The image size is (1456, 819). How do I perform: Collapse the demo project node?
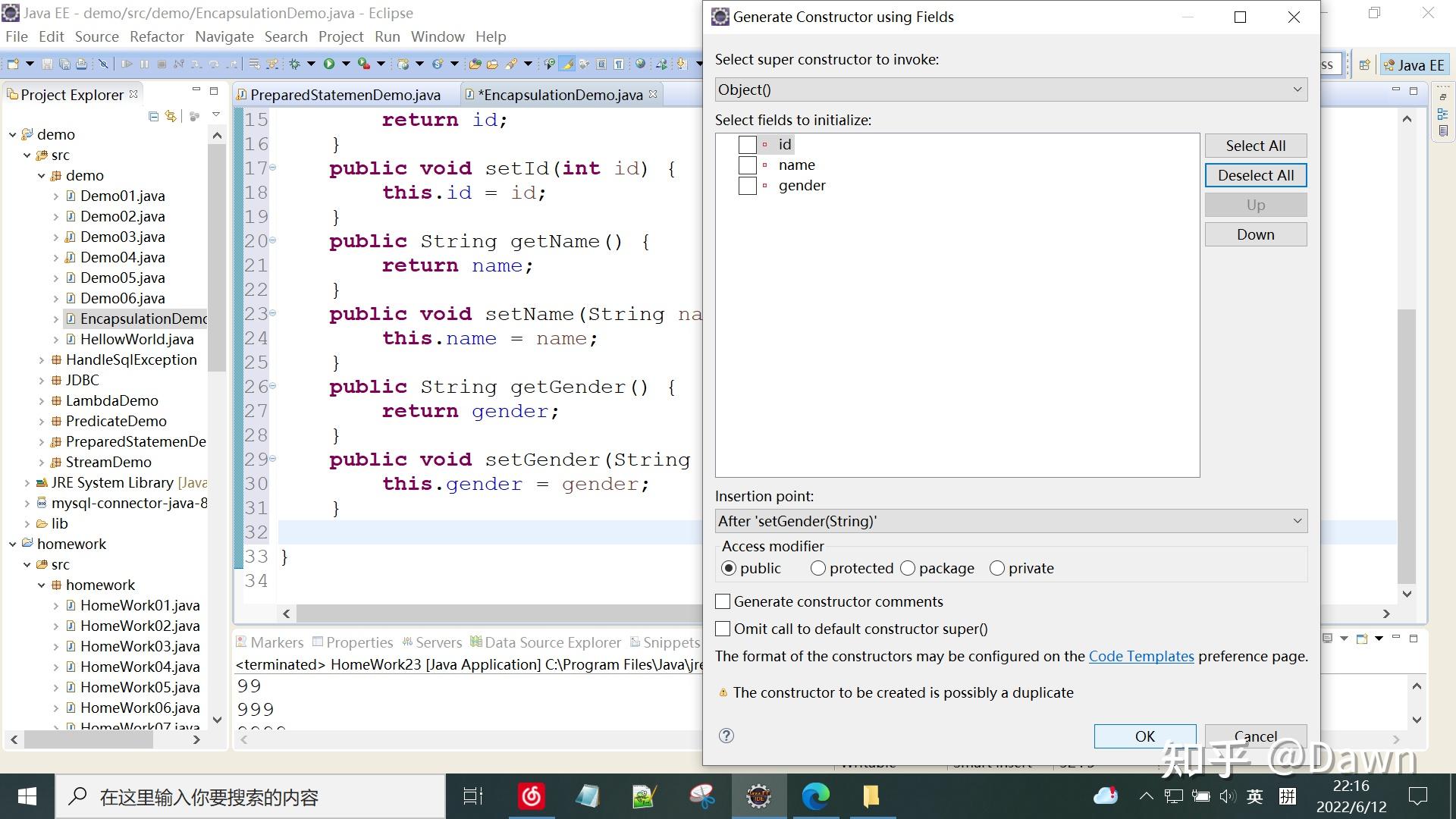click(x=13, y=134)
